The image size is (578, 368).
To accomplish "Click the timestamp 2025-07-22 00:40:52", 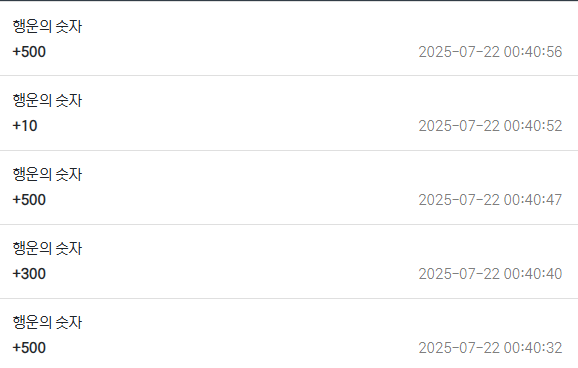I will [490, 126].
